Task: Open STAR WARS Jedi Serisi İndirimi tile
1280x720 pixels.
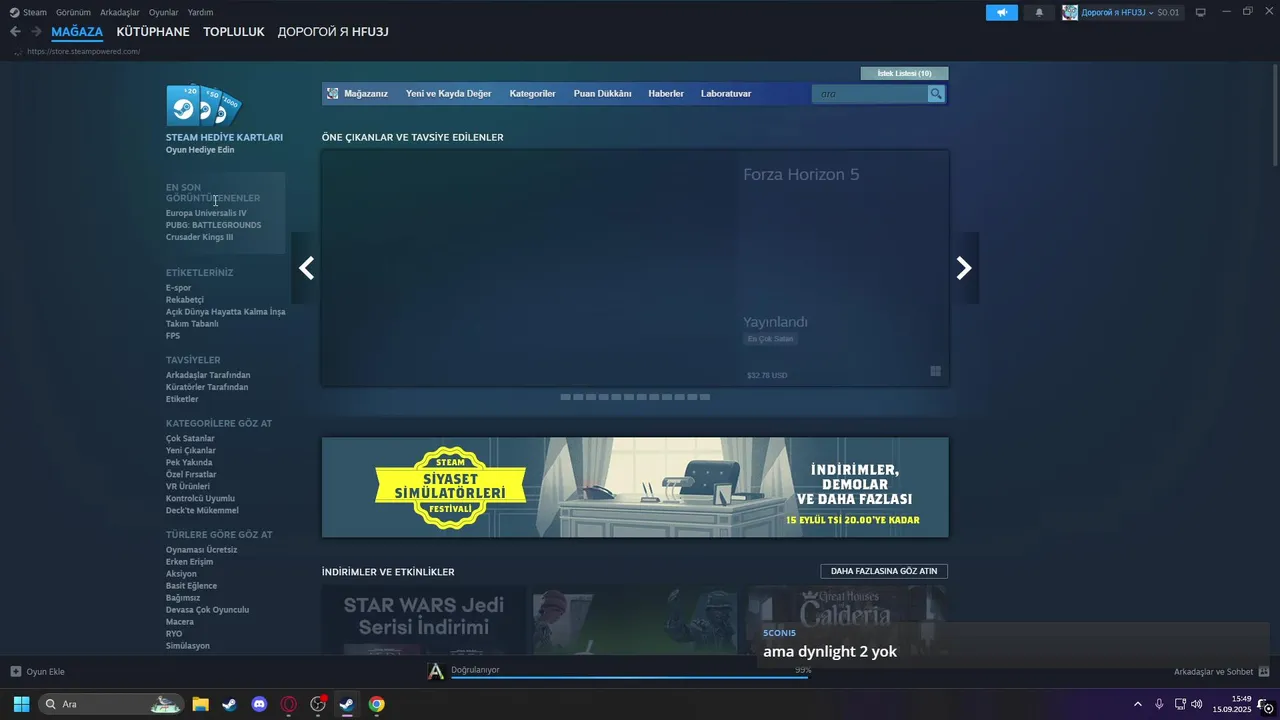Action: 424,620
